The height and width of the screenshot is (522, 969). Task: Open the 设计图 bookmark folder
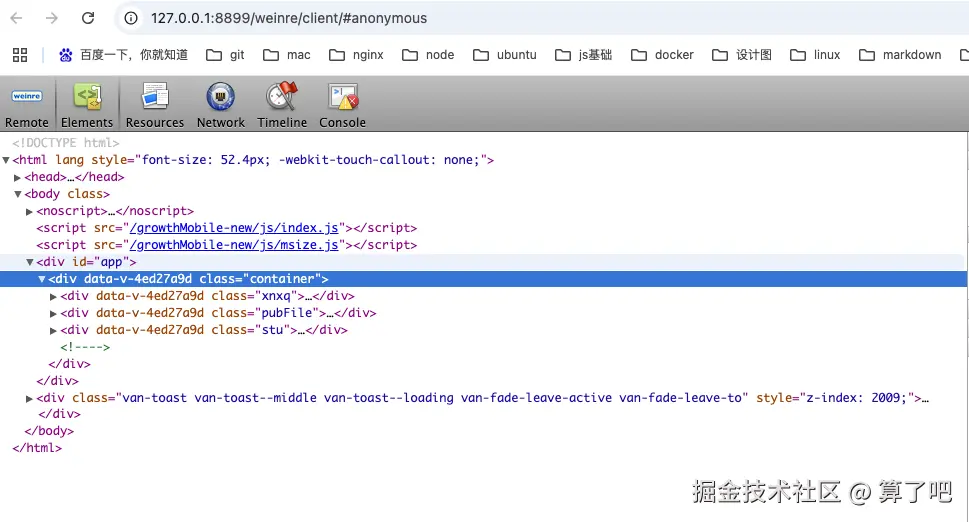point(742,55)
